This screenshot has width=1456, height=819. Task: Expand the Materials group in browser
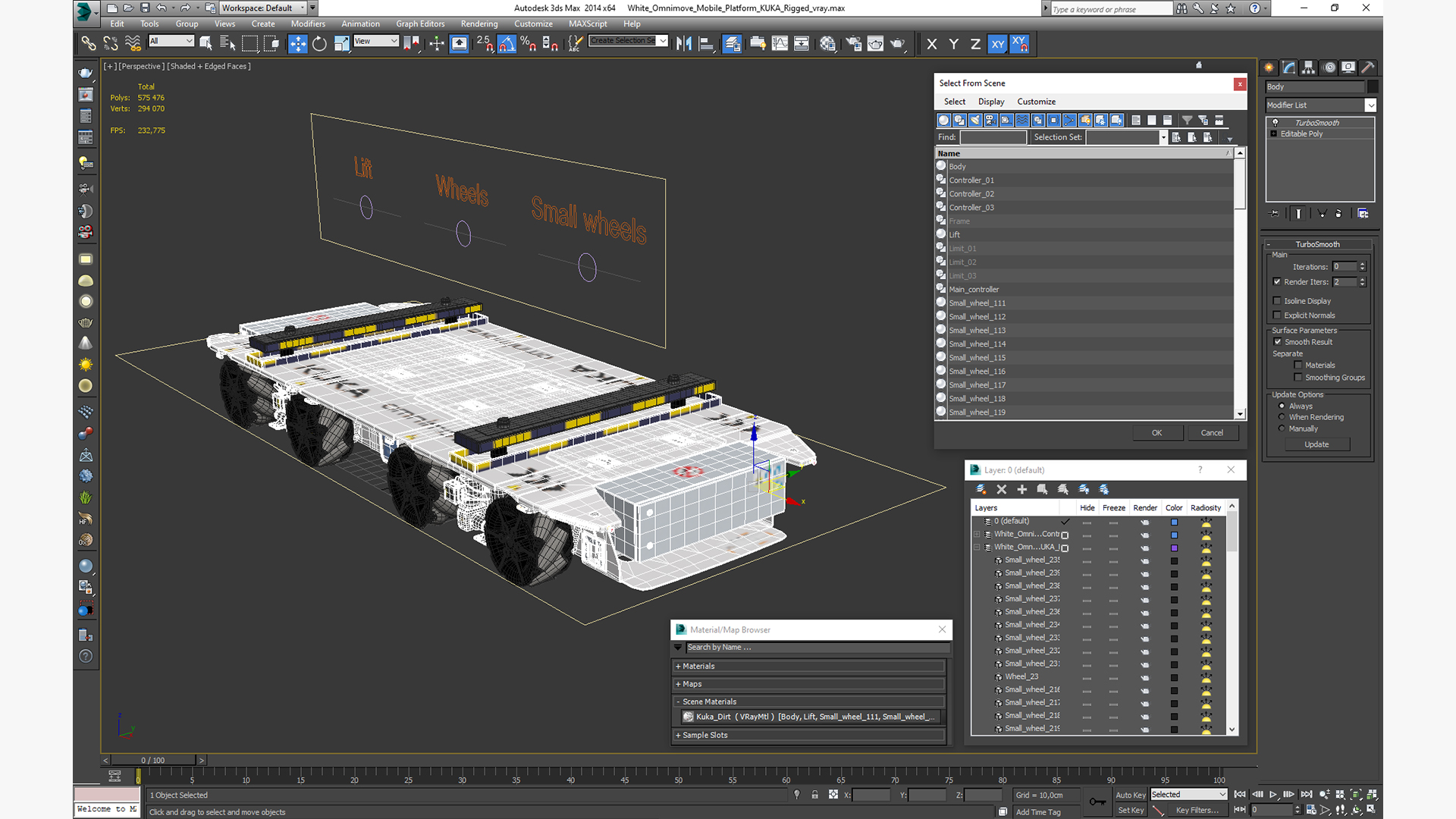coord(809,667)
